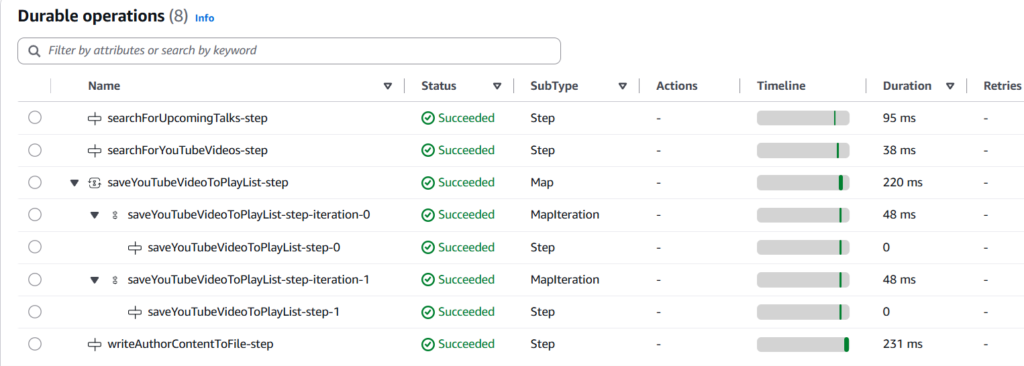Select radio button for saveYouTubeVideoToPlayList-step-1 row
1024x366 pixels.
tap(35, 312)
